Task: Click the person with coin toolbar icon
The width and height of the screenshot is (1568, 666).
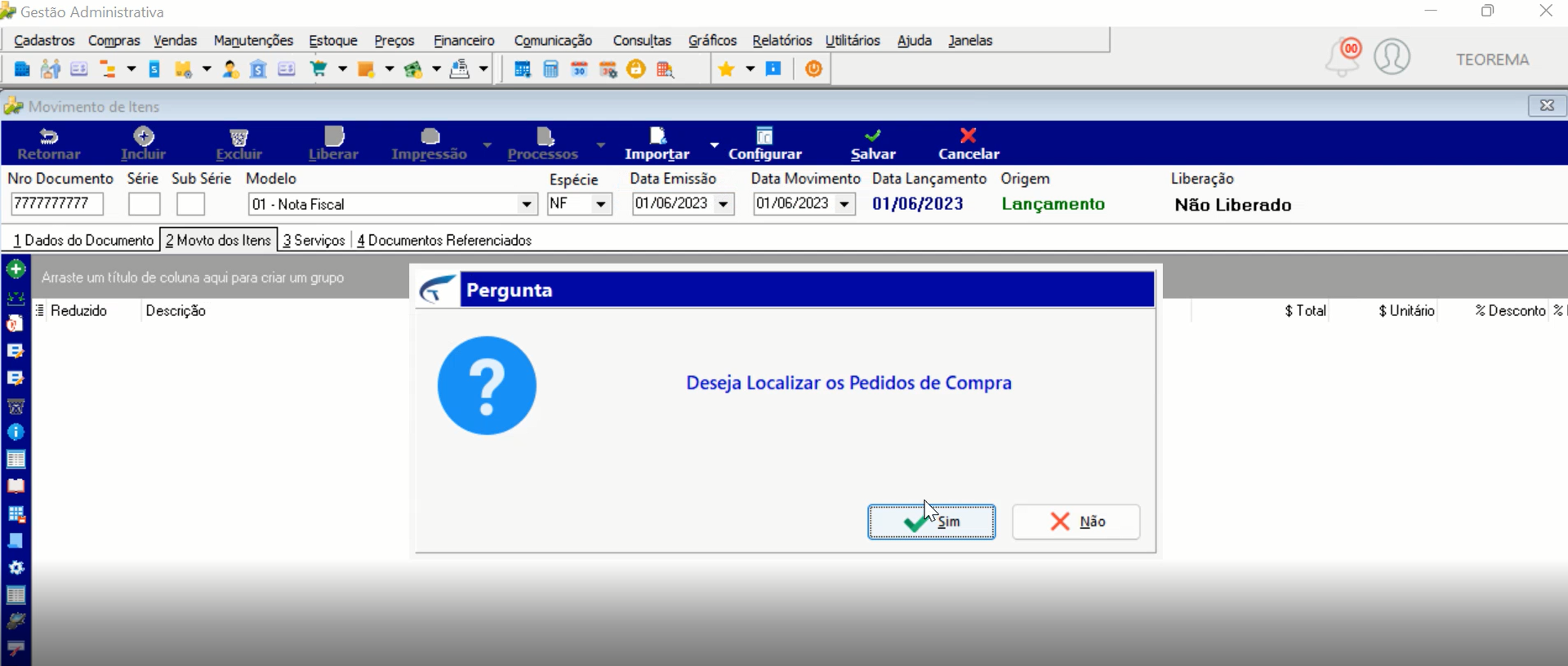Action: (231, 69)
